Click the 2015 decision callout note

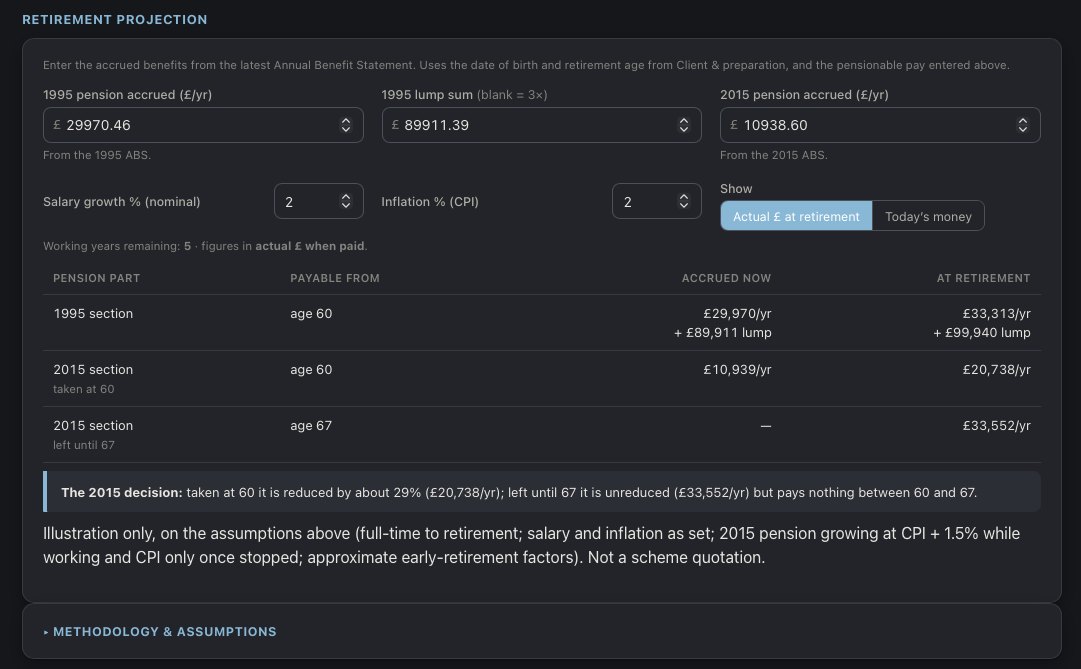(x=542, y=492)
